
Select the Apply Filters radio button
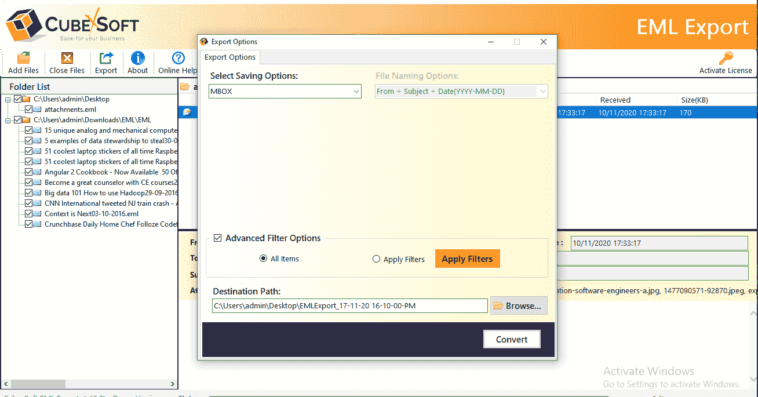pos(376,259)
